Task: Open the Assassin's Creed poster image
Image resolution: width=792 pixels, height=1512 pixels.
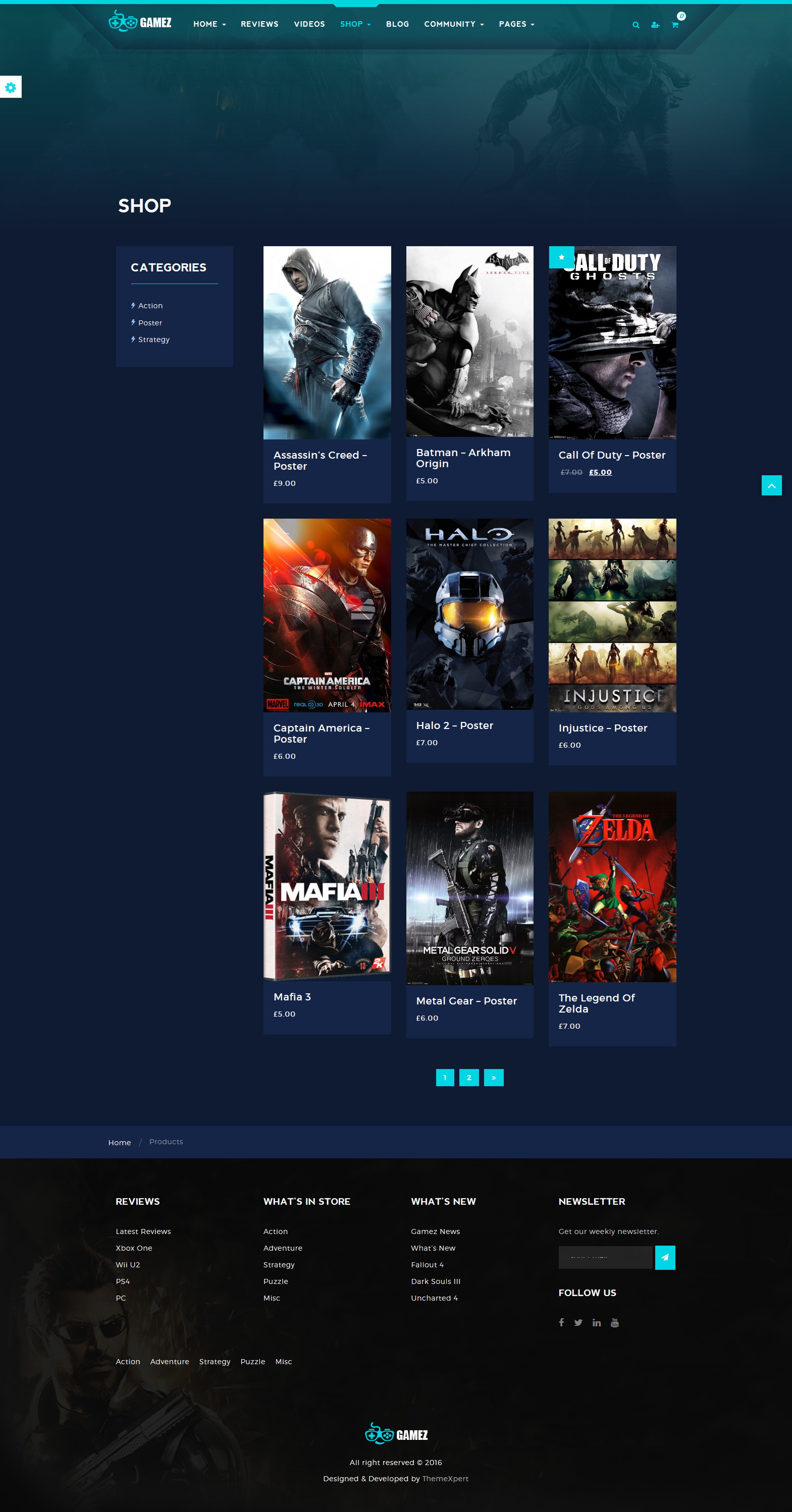Action: [x=327, y=343]
